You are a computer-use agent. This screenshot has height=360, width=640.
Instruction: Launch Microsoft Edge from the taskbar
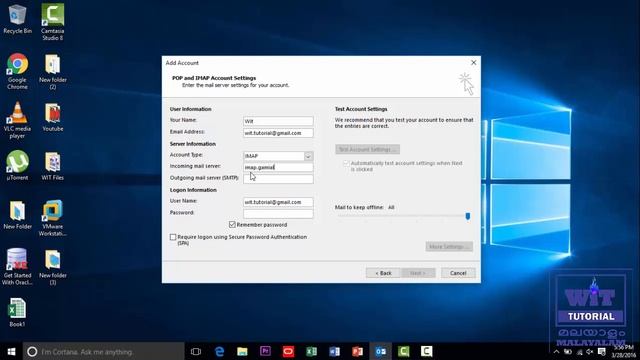coord(219,351)
